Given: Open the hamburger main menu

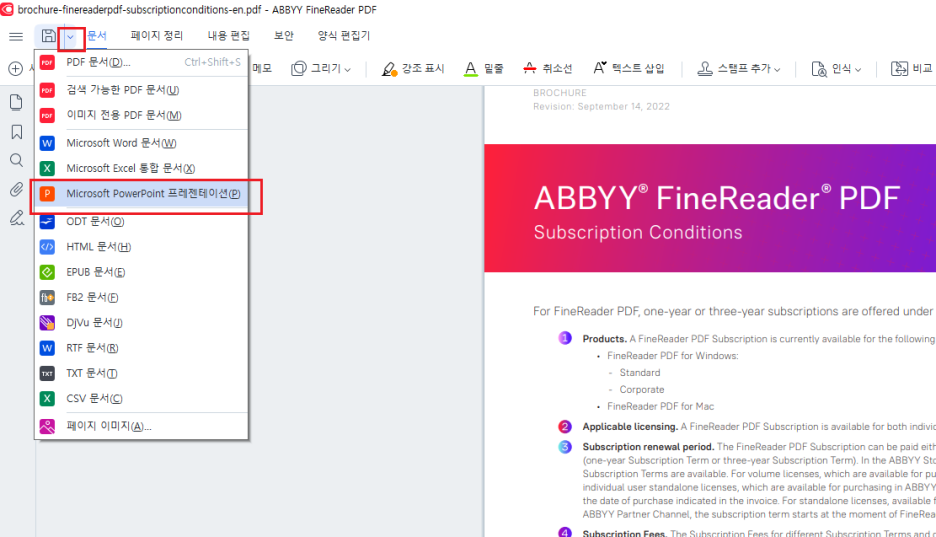Looking at the screenshot, I should tap(16, 36).
